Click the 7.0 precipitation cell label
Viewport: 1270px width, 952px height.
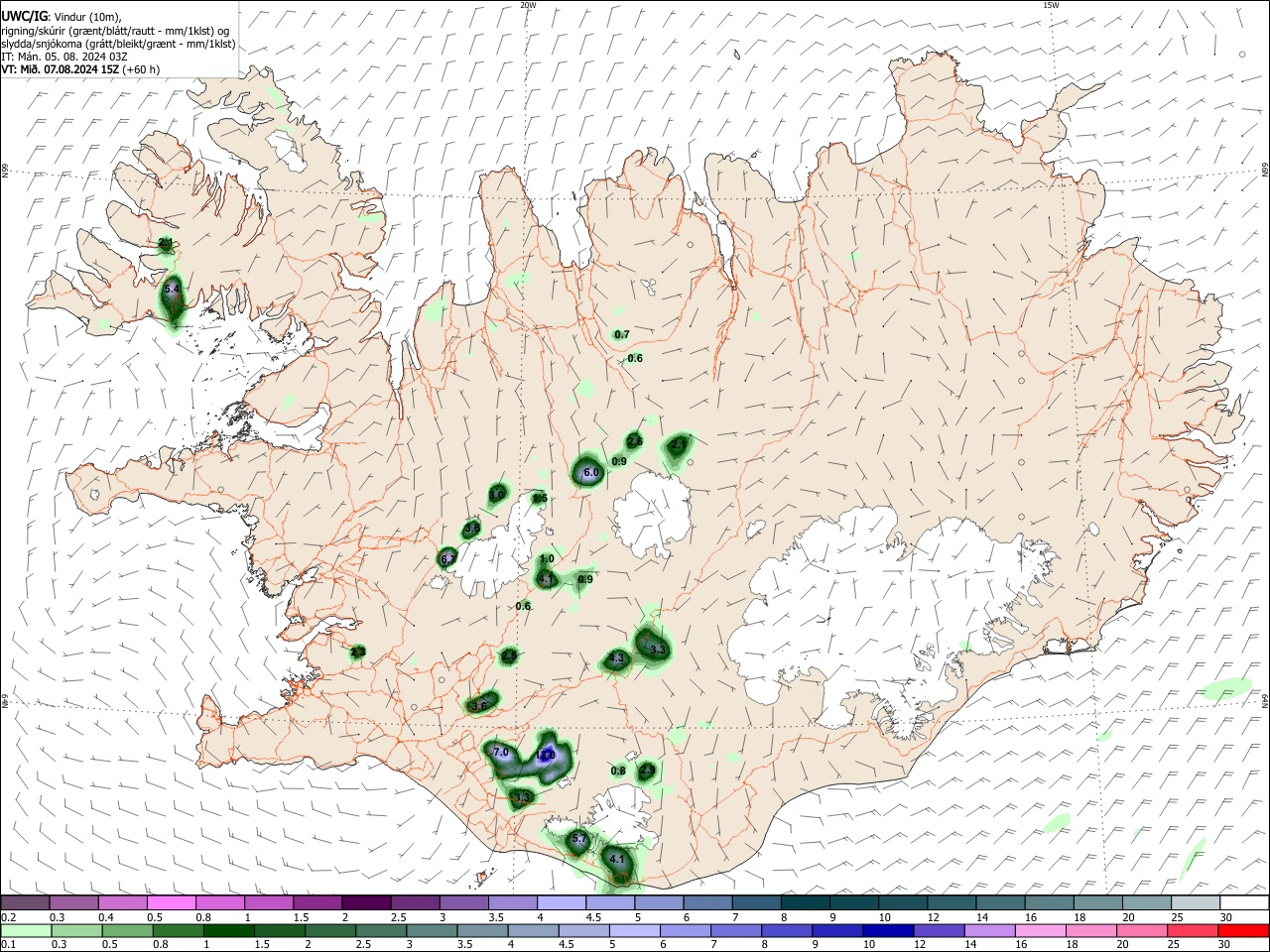[500, 752]
